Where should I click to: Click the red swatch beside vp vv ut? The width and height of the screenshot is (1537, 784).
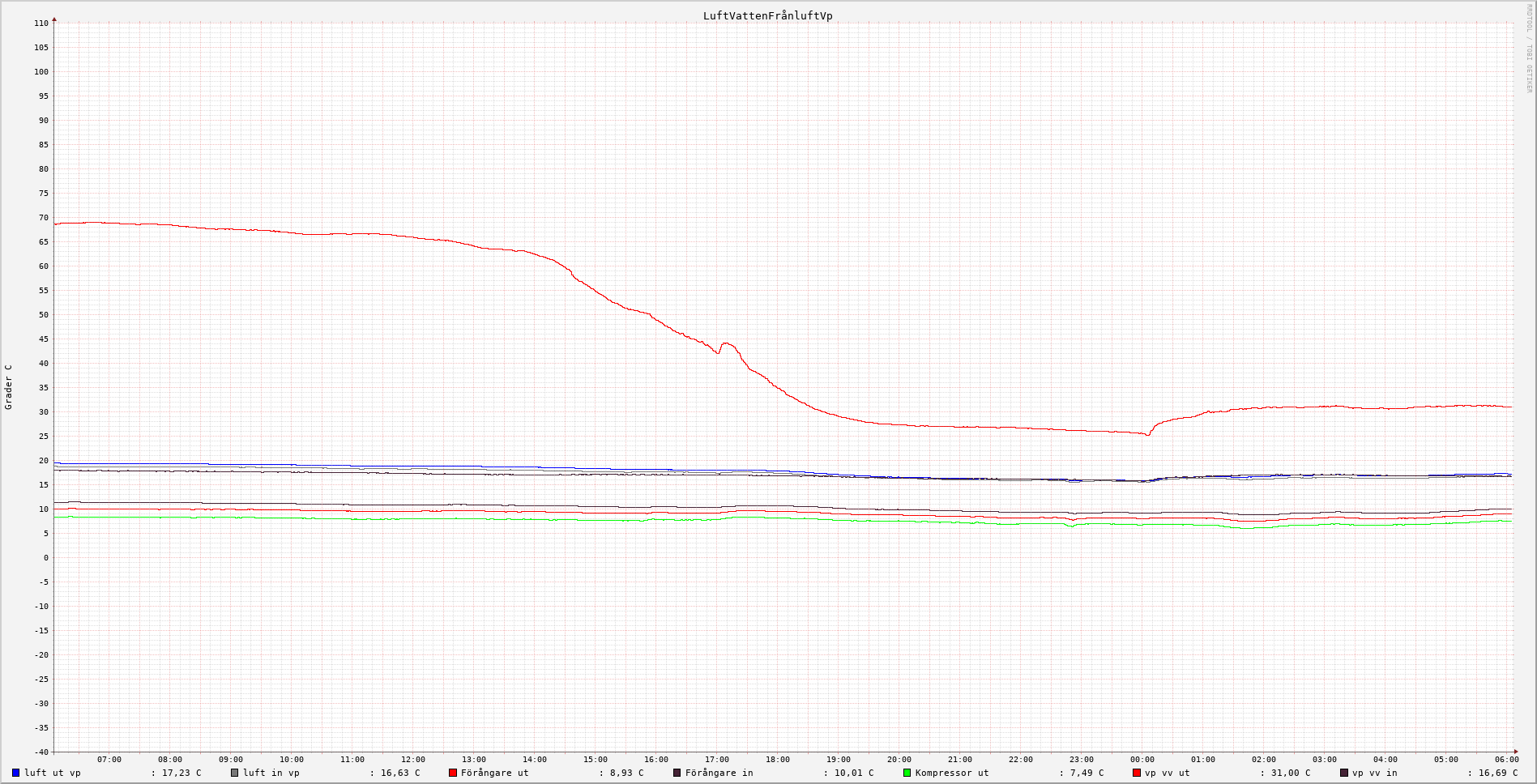(x=1136, y=773)
